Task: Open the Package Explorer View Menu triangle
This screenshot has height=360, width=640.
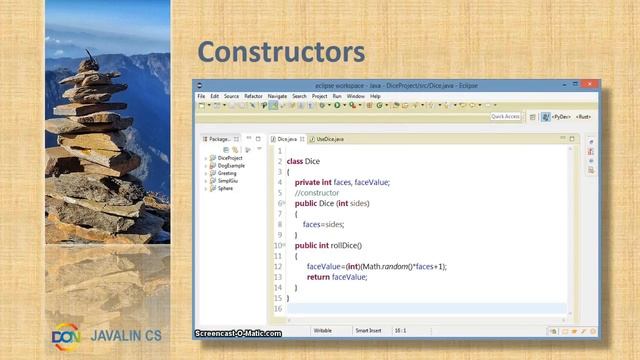Action: pos(259,149)
